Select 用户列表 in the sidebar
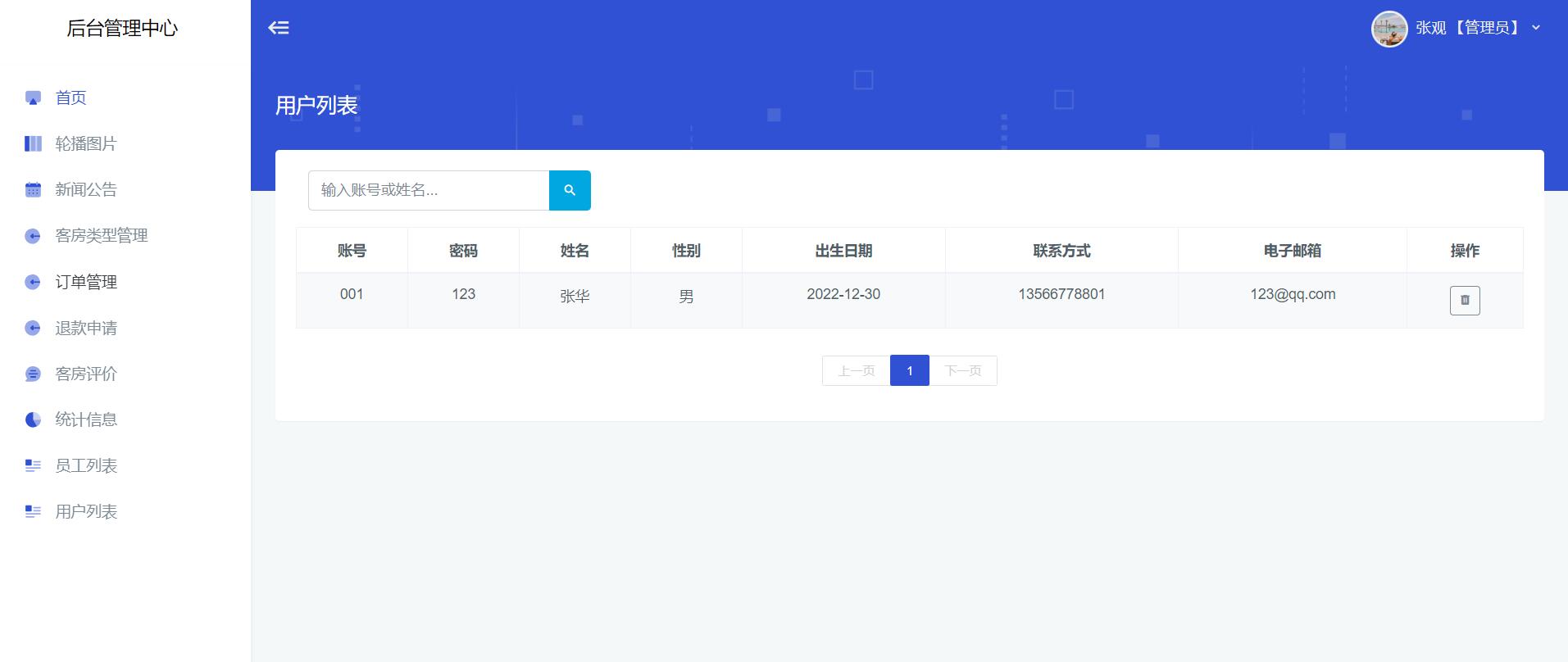 (x=86, y=511)
